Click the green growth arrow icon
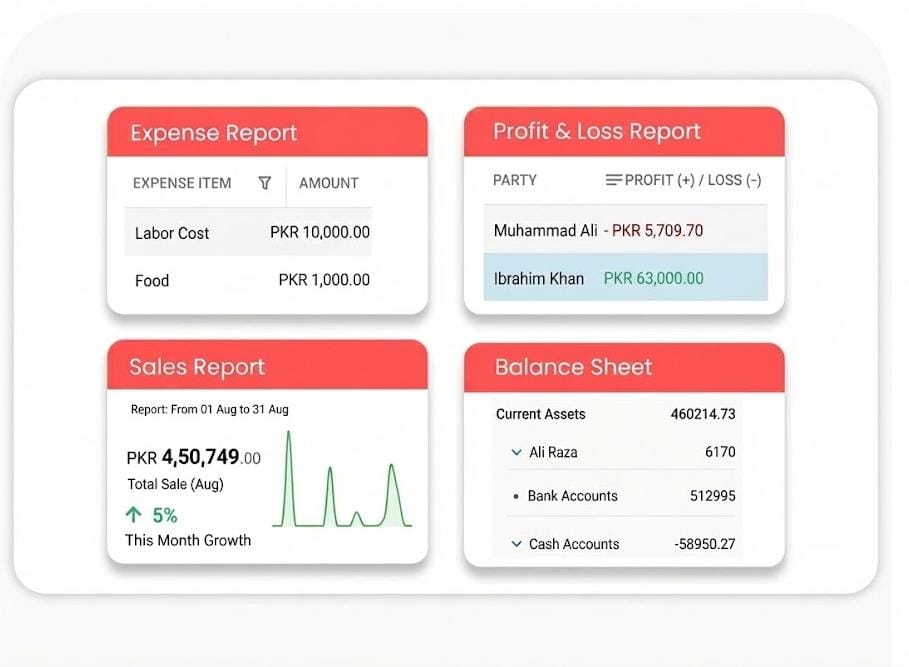Image resolution: width=909 pixels, height=667 pixels. point(134,515)
